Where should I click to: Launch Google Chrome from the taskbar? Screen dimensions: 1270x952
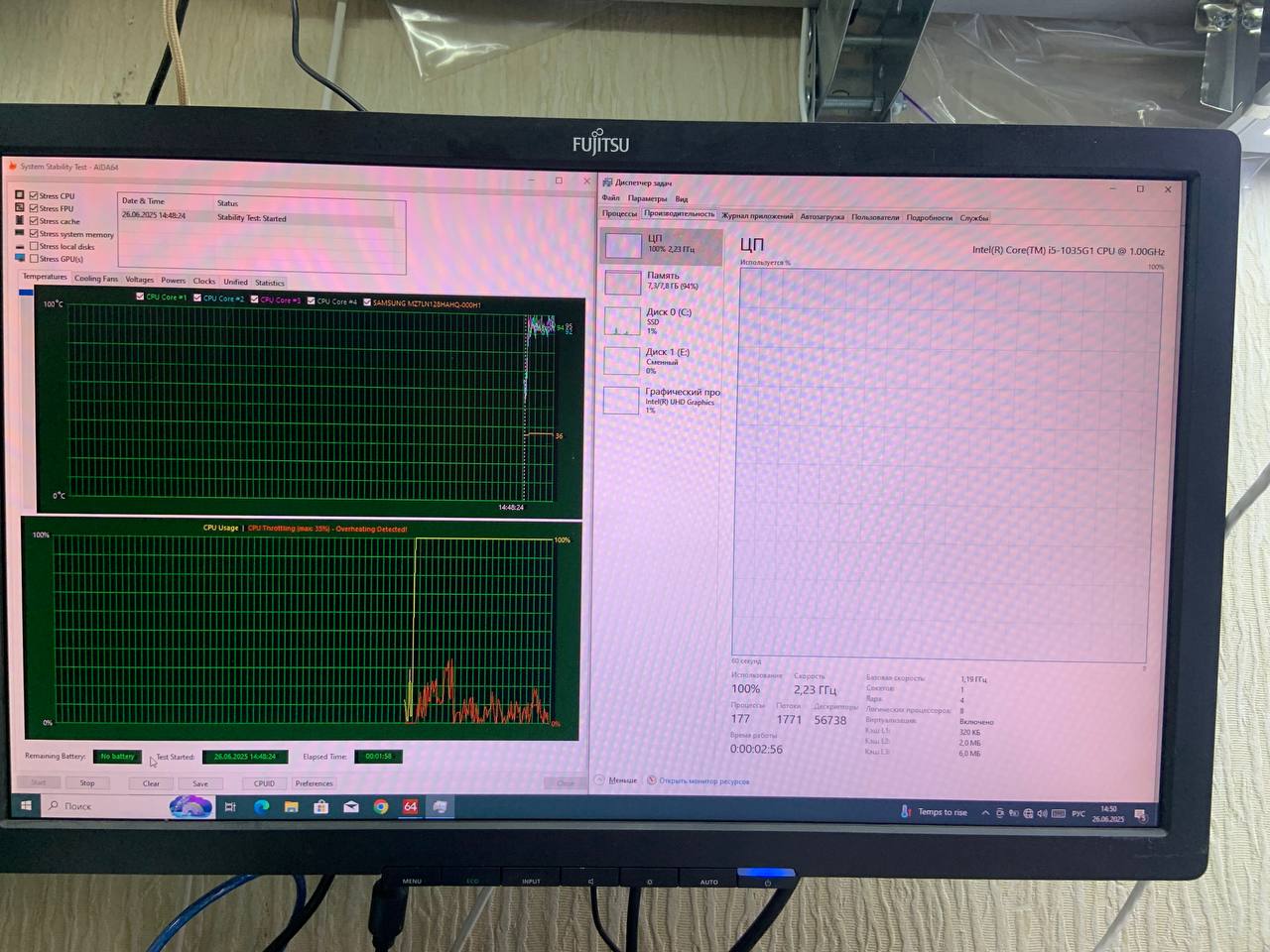[381, 807]
